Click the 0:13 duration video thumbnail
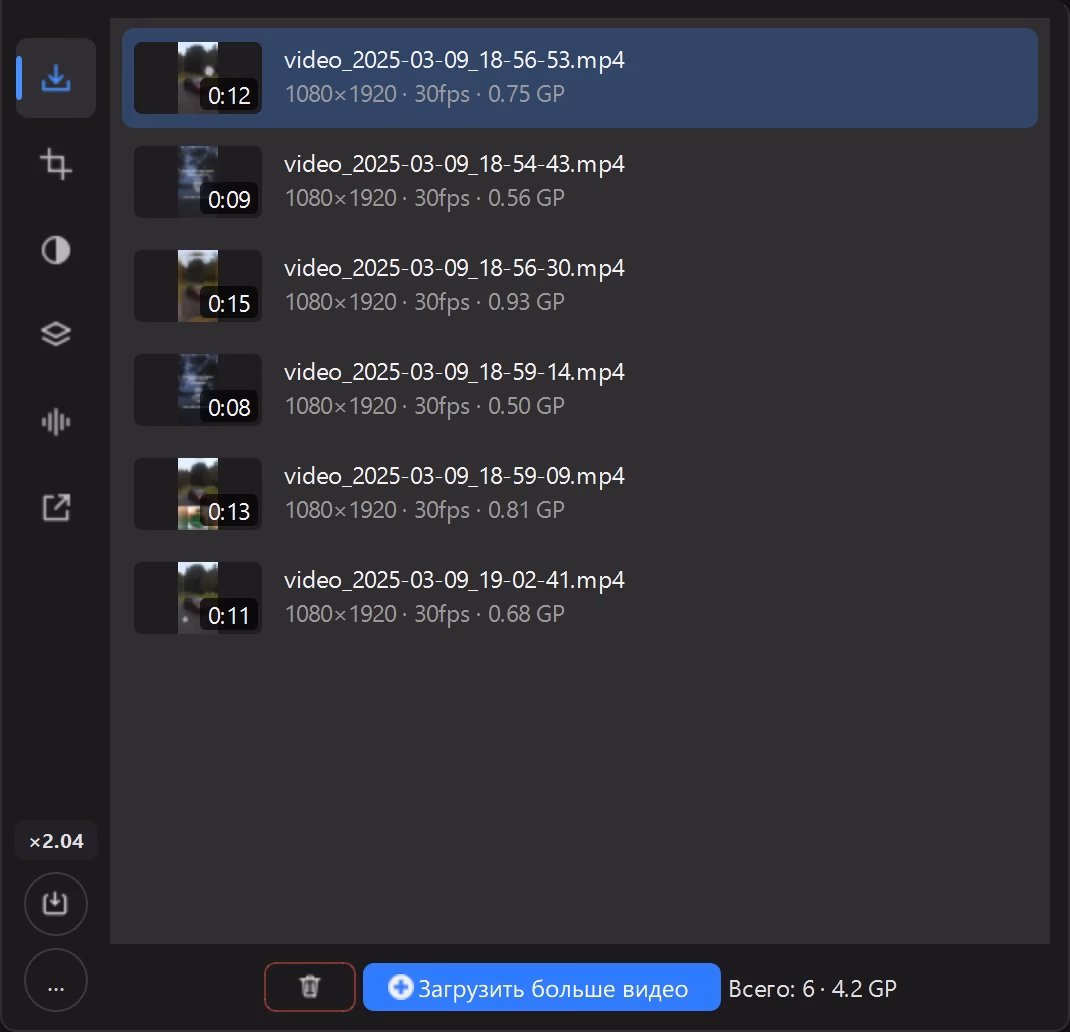The width and height of the screenshot is (1070, 1032). tap(198, 493)
